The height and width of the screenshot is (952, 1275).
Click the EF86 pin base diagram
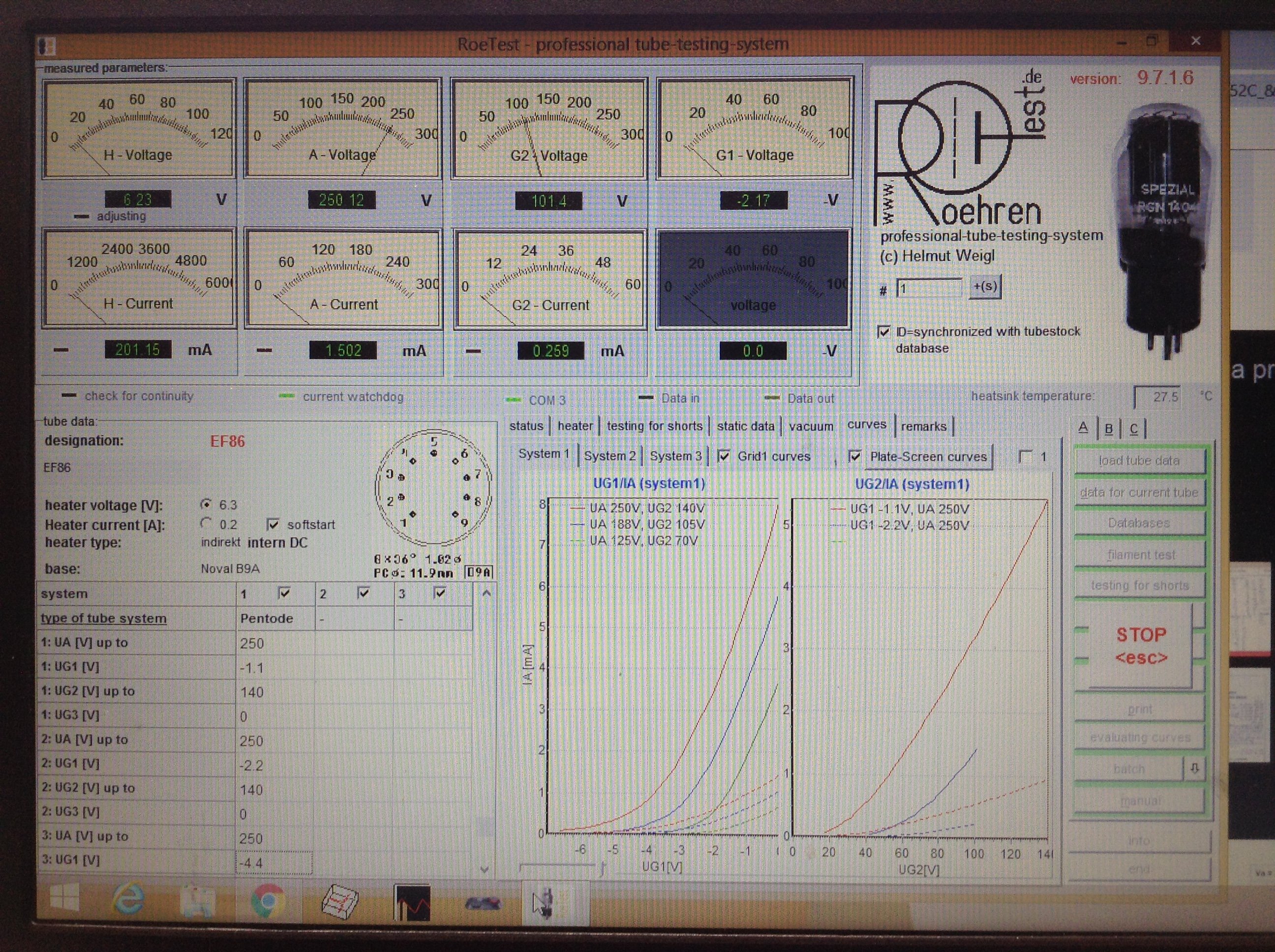(433, 487)
